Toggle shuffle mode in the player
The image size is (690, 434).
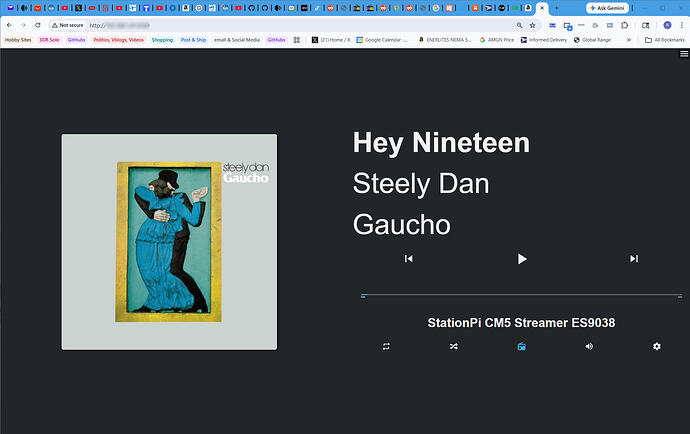click(x=454, y=346)
